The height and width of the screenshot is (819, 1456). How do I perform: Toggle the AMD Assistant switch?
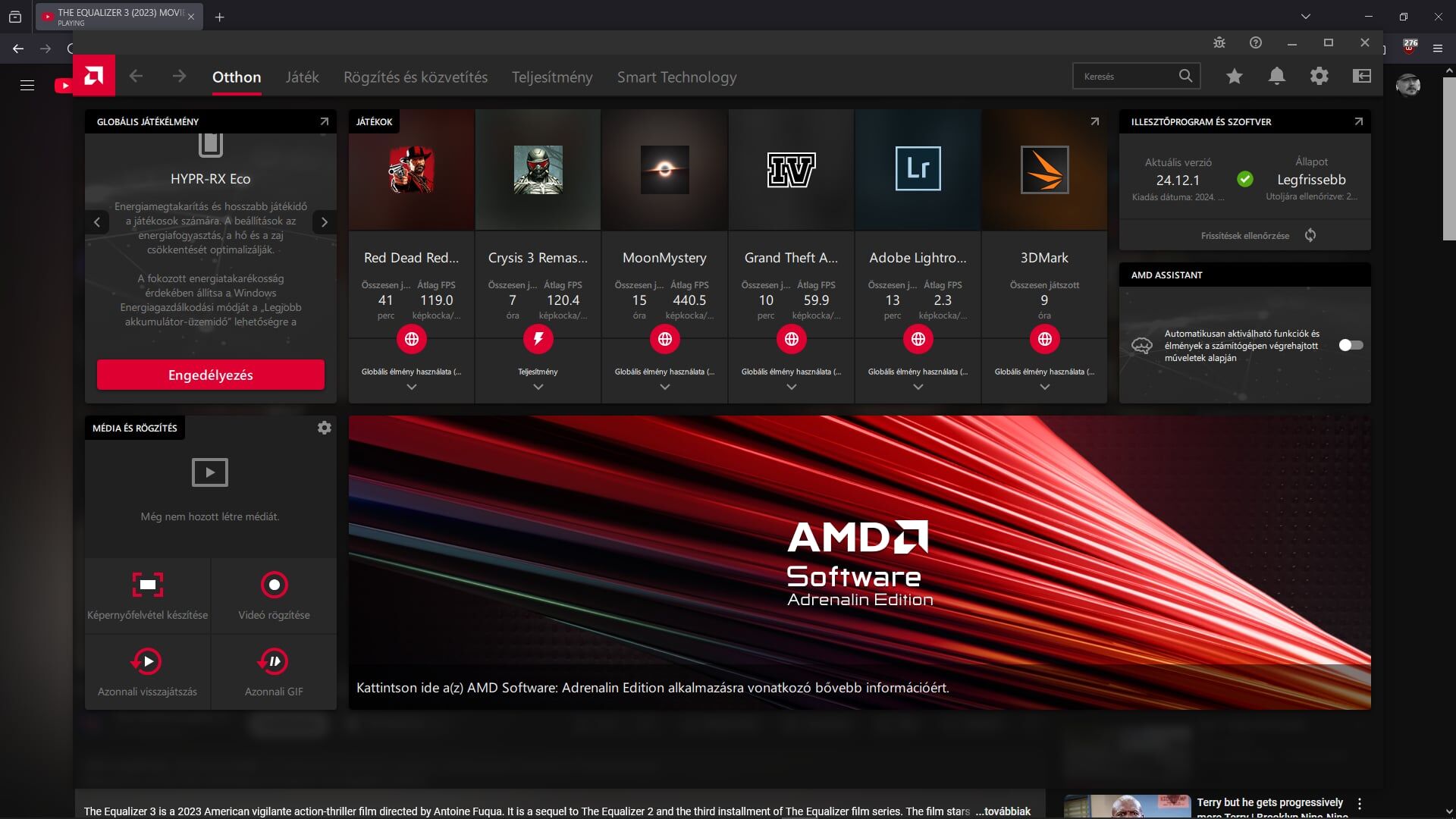tap(1351, 345)
